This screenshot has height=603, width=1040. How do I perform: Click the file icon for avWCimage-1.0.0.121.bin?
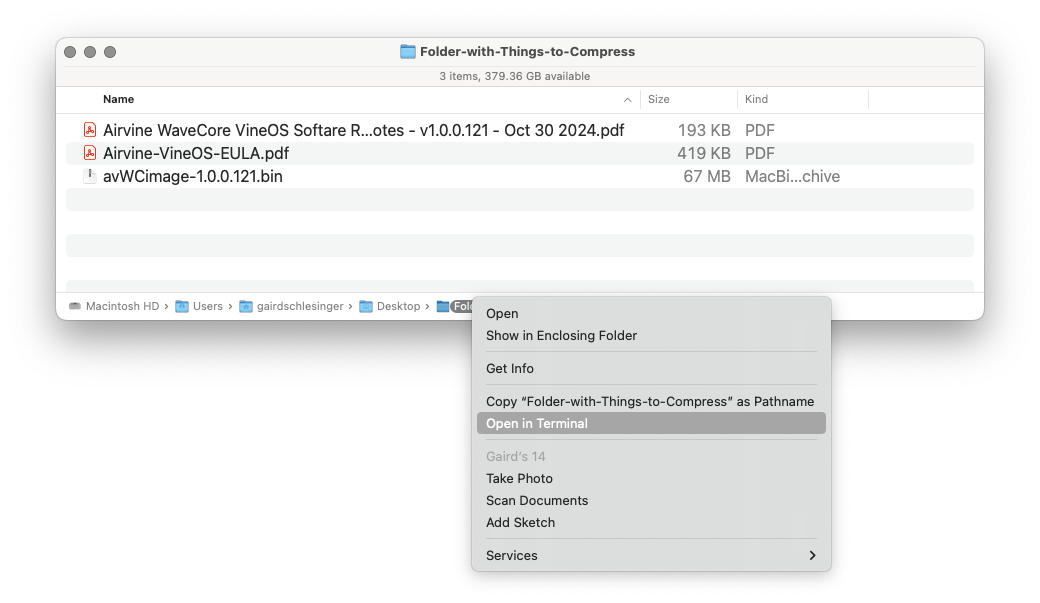pos(91,176)
